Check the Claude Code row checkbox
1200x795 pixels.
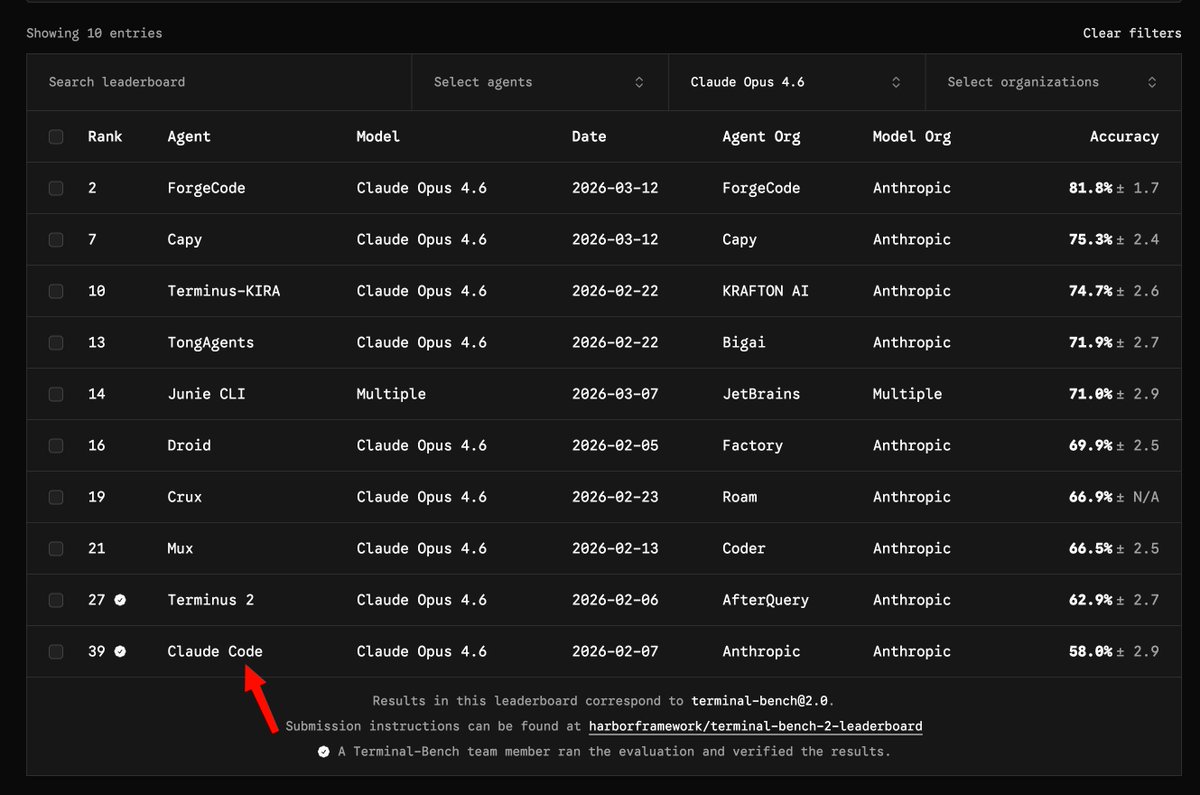(x=56, y=652)
